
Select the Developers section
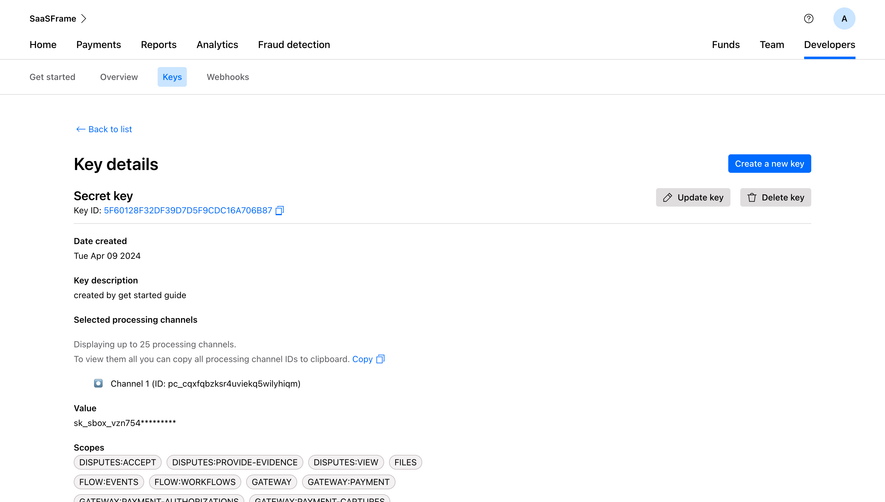pyautogui.click(x=830, y=45)
